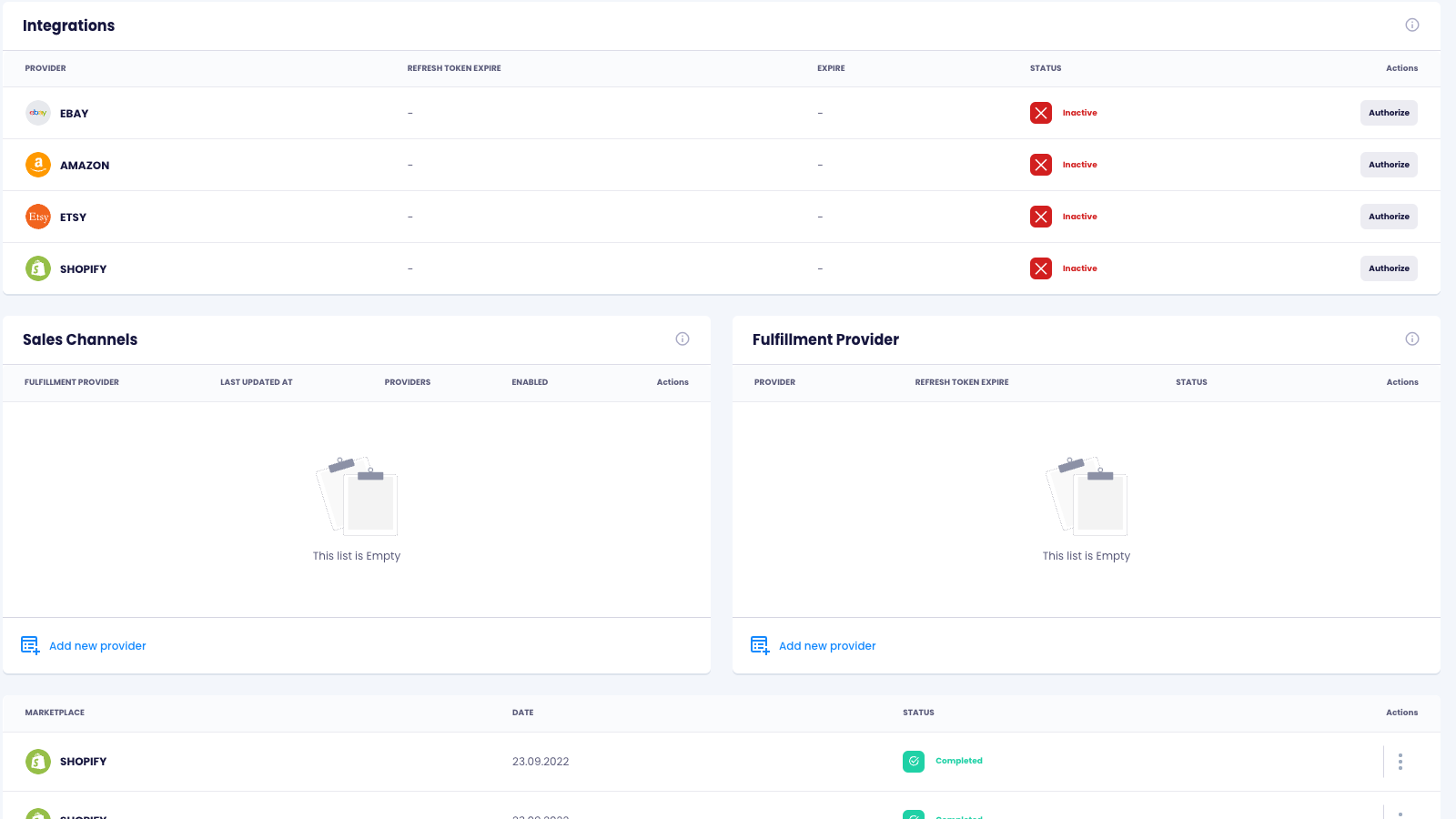1456x819 pixels.
Task: Click SHOPIFY name in the marketplace table
Action: pos(83,762)
